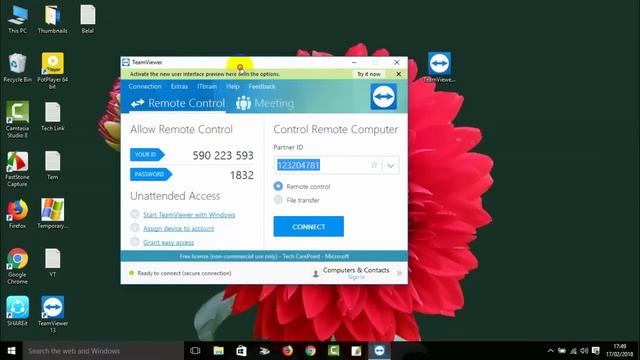
Task: Open the ITbrain menu
Action: click(x=207, y=86)
